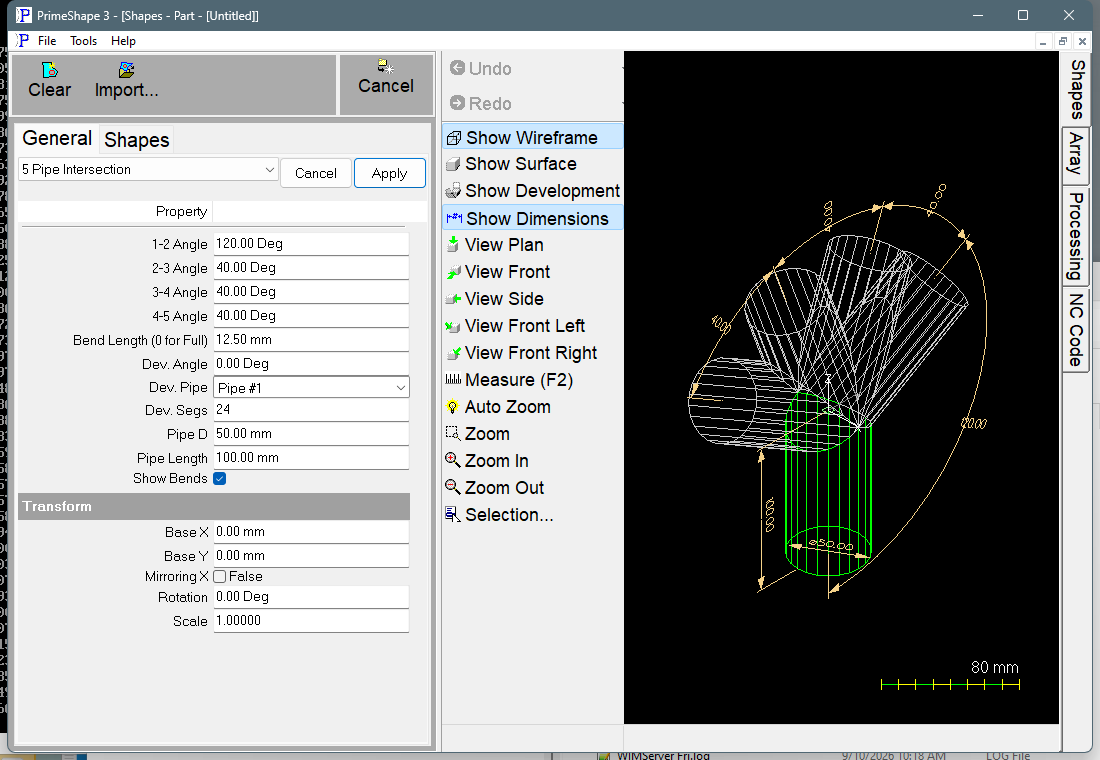The width and height of the screenshot is (1100, 760).
Task: Click the 80 mm scale bar label
Action: 994,667
